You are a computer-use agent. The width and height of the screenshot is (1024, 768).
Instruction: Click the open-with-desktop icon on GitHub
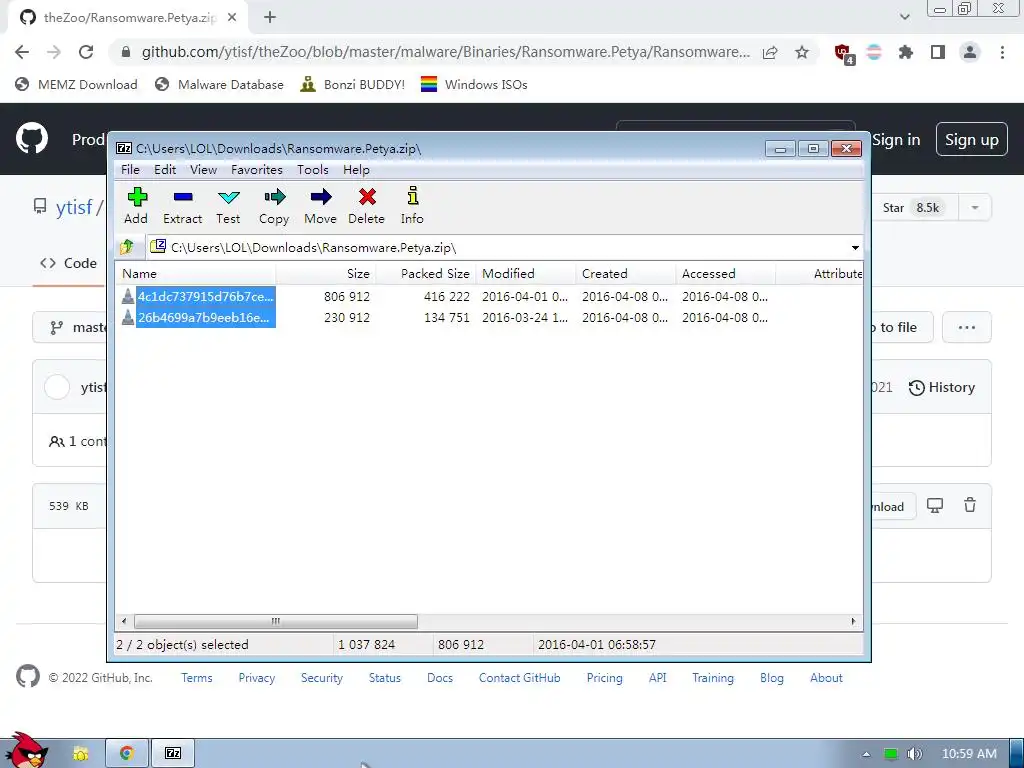point(935,505)
